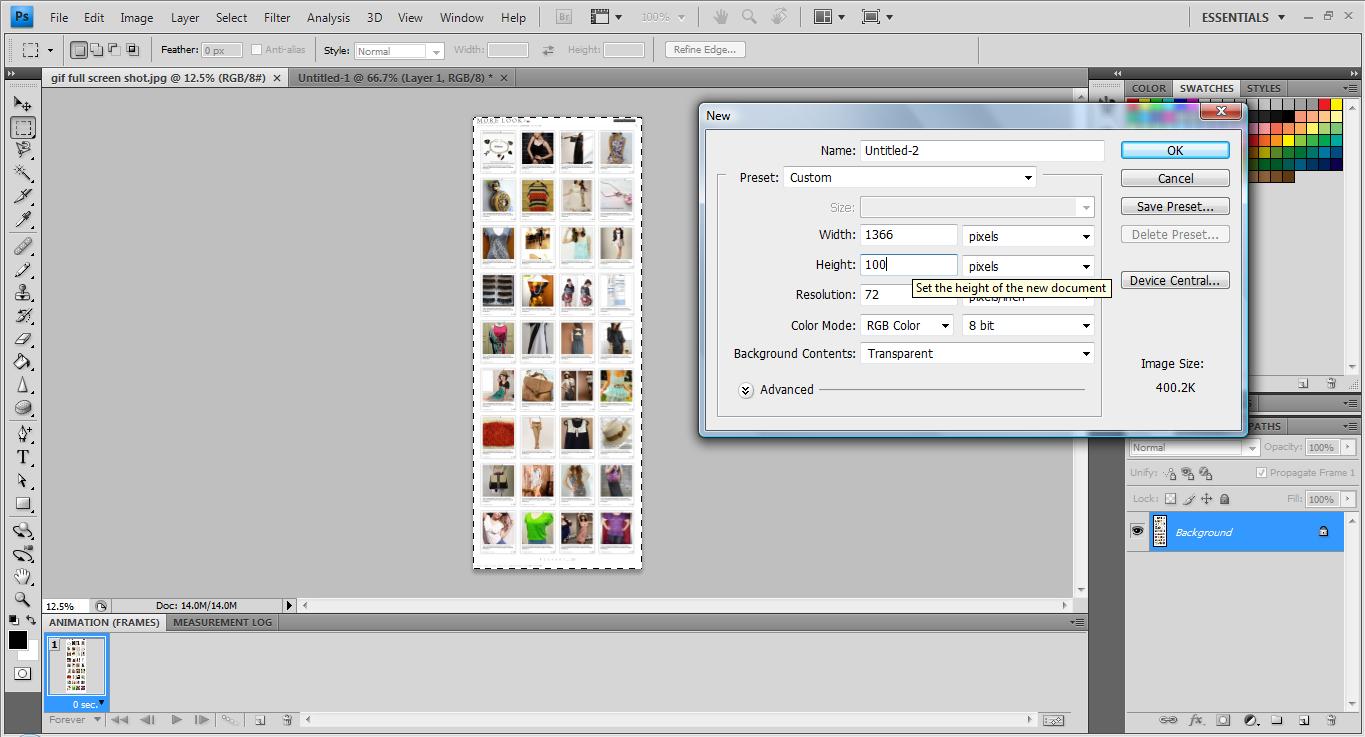This screenshot has width=1365, height=737.
Task: Click the foreground color swatch
Action: tap(17, 640)
